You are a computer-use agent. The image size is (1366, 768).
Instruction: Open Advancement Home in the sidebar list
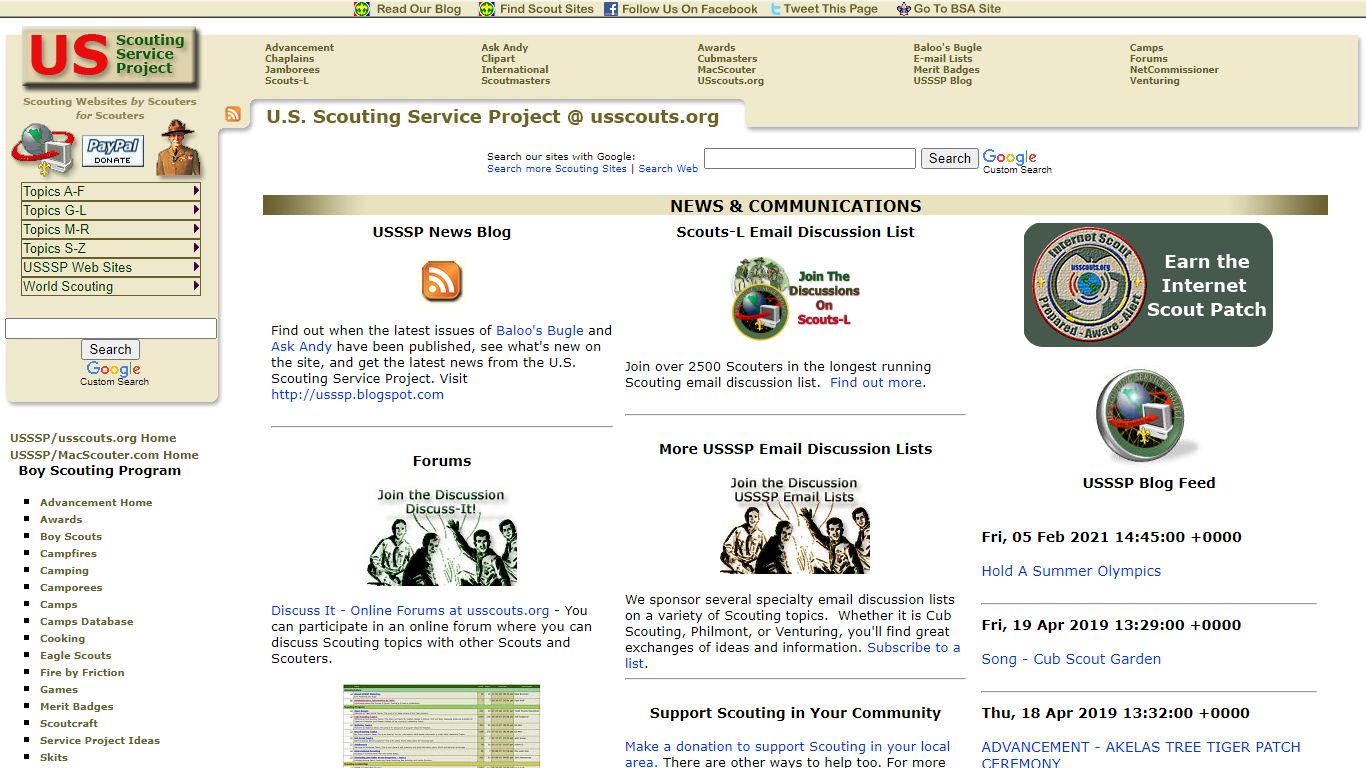96,503
